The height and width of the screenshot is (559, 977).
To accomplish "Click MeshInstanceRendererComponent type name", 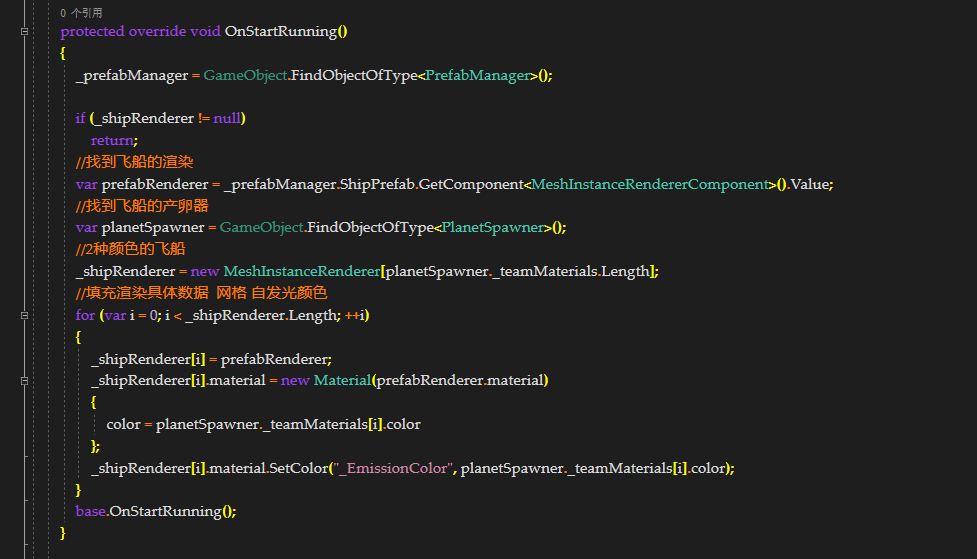I will tap(650, 184).
